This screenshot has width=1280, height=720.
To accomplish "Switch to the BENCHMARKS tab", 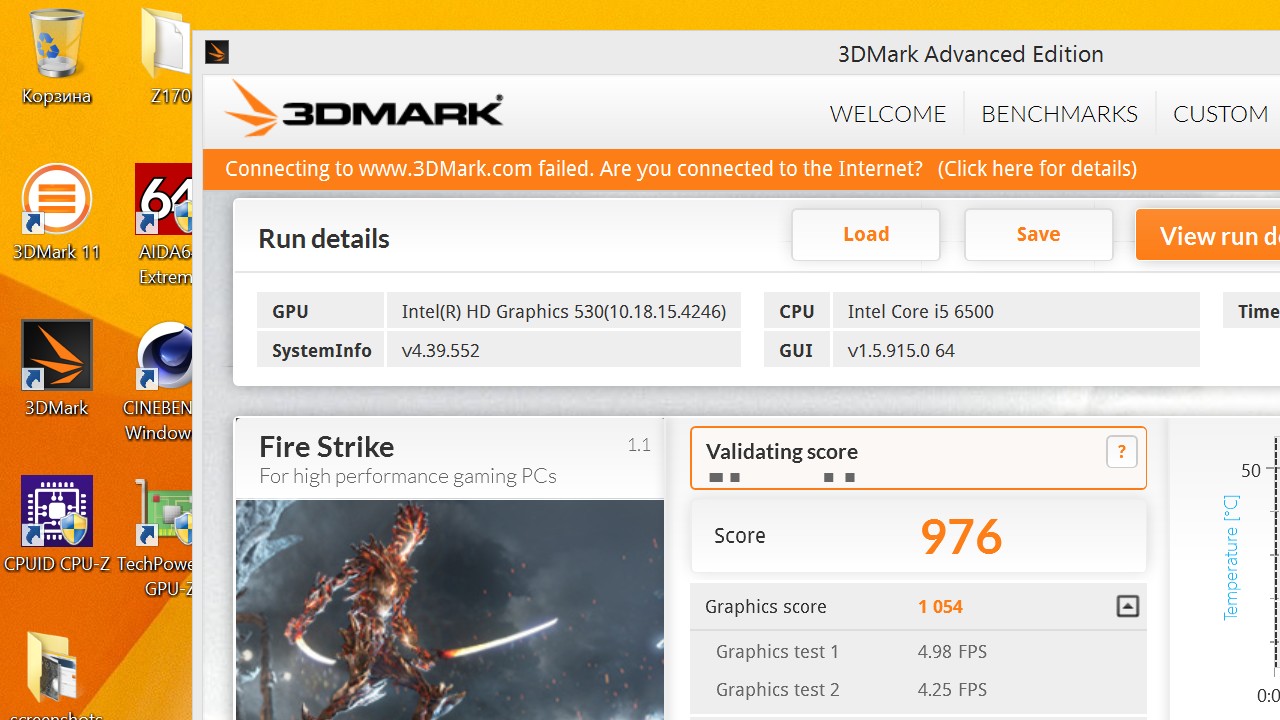I will [1059, 114].
